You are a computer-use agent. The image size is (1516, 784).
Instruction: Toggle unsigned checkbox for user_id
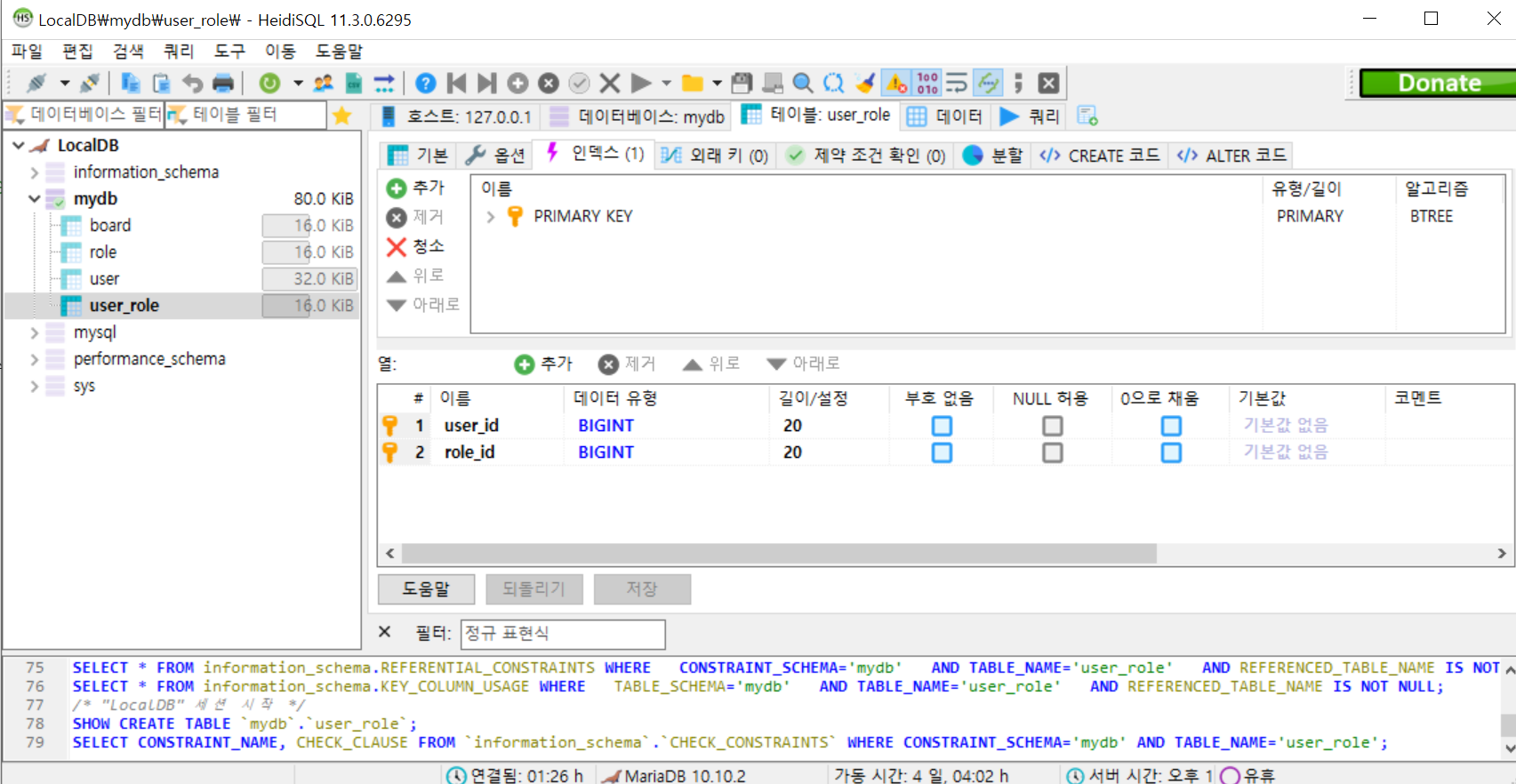(942, 426)
